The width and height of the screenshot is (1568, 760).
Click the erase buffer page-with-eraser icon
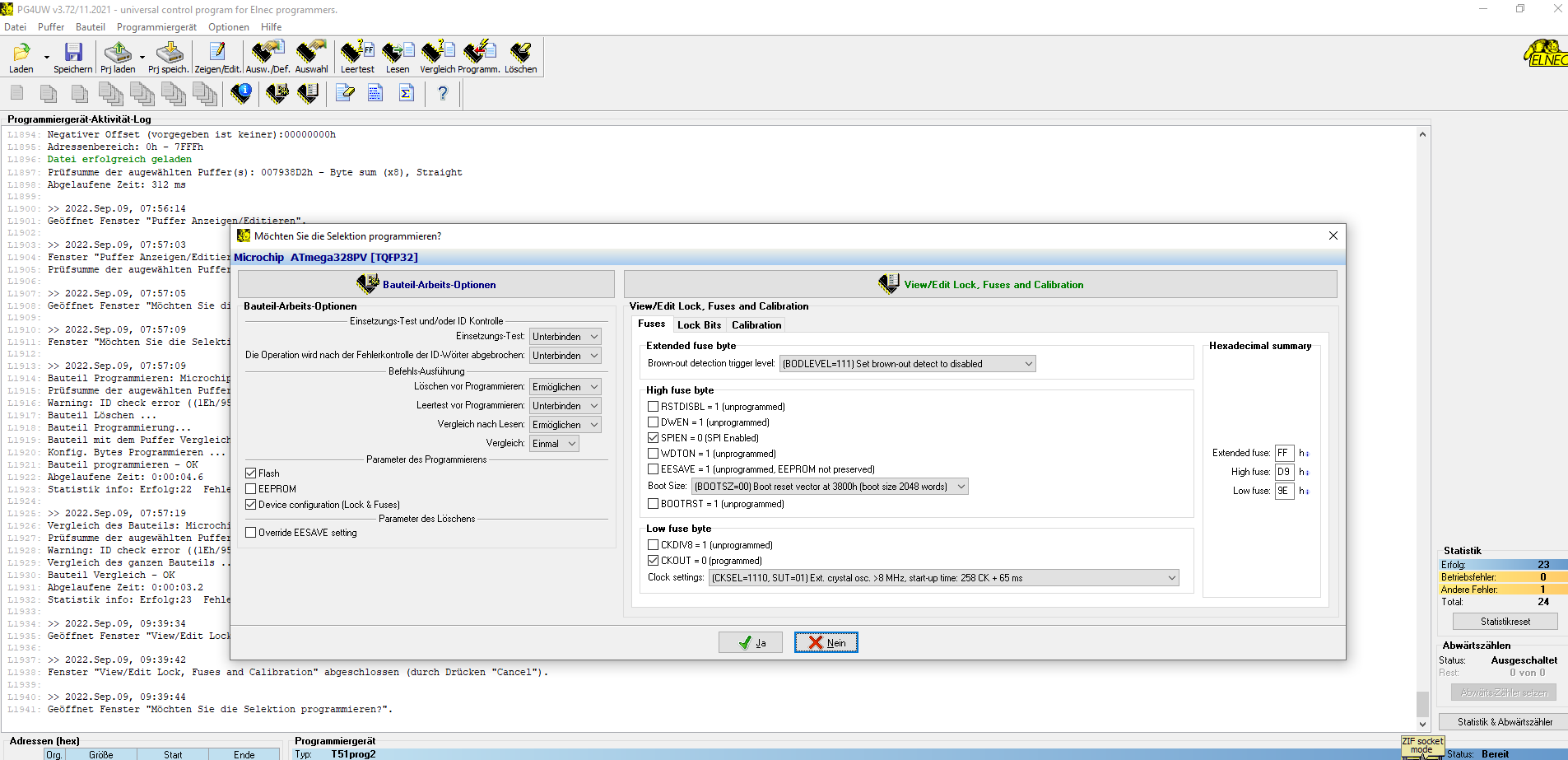346,93
